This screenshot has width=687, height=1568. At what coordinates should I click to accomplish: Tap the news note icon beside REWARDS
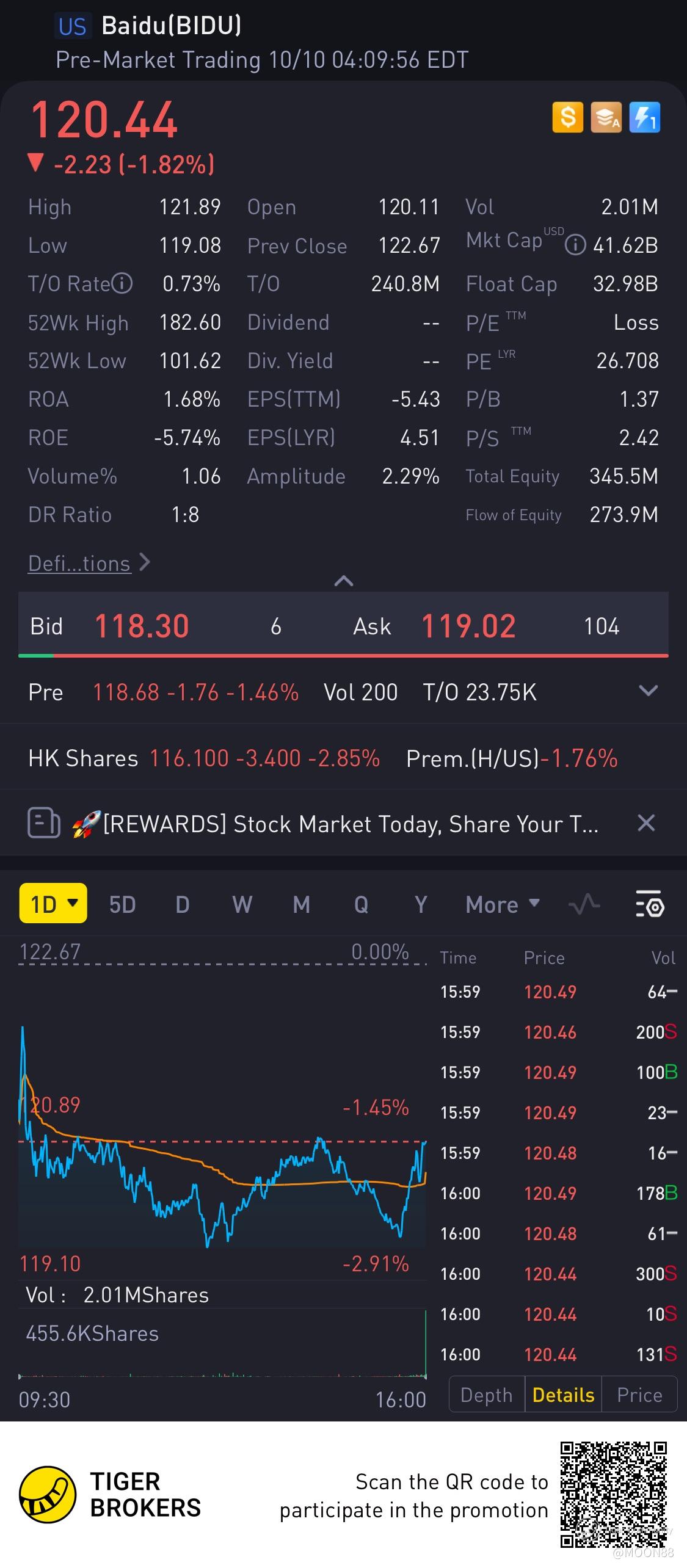(x=44, y=823)
